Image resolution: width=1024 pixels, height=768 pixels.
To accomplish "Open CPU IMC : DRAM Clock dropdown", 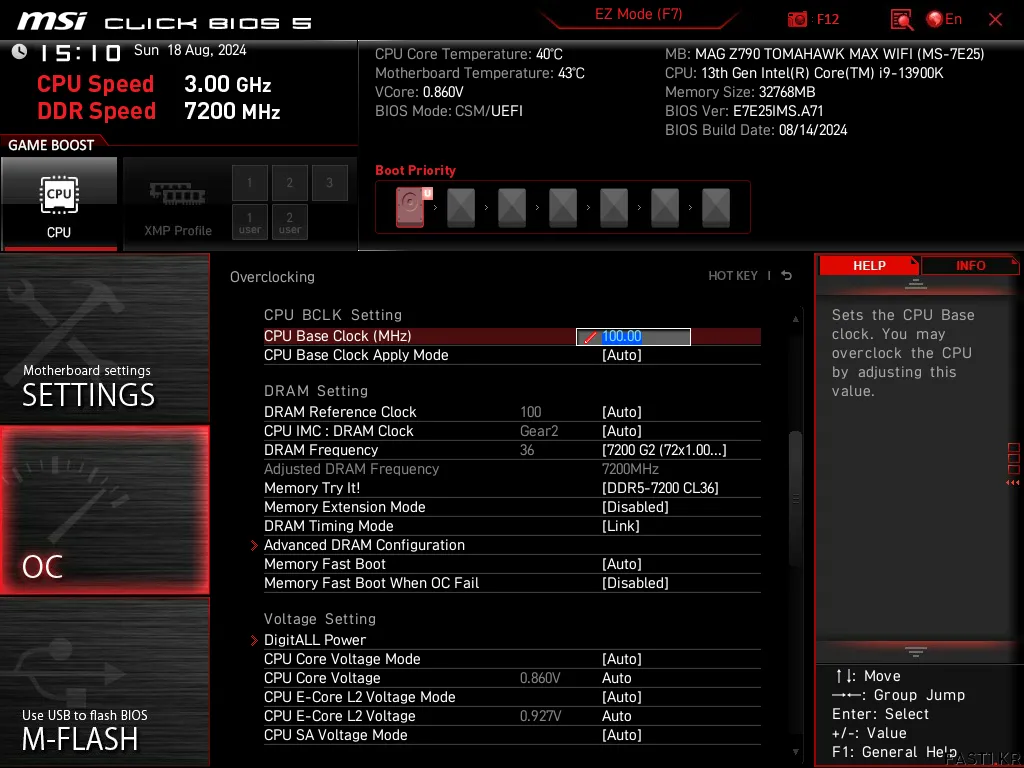I will click(x=622, y=431).
